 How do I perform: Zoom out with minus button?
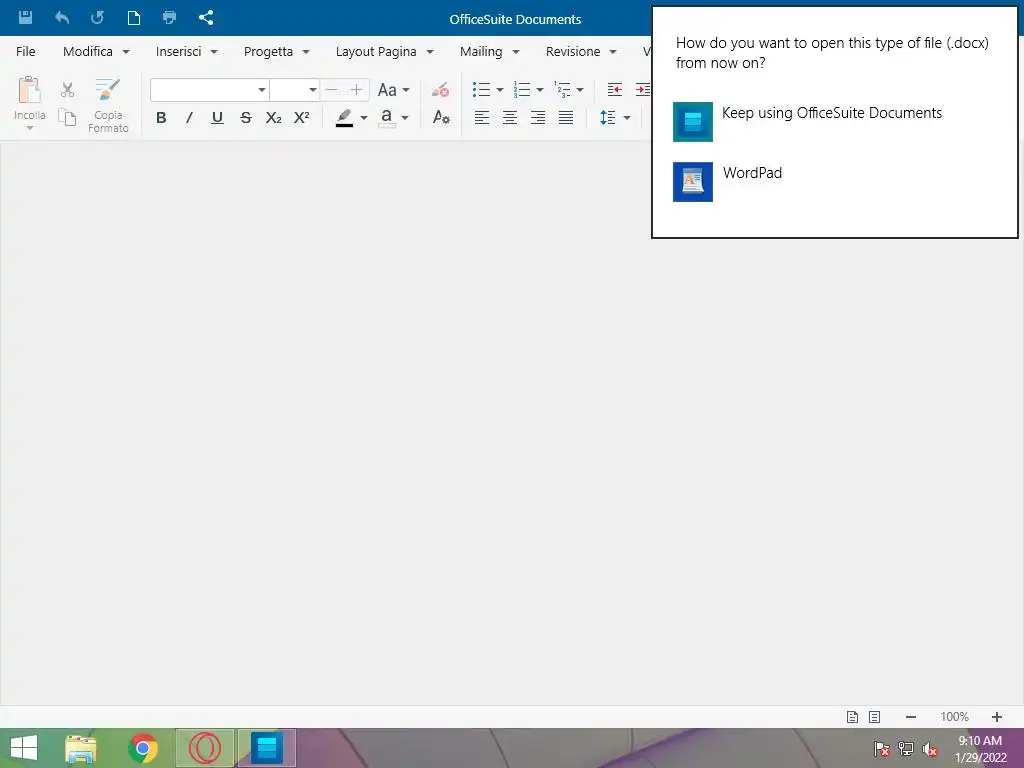pyautogui.click(x=911, y=717)
